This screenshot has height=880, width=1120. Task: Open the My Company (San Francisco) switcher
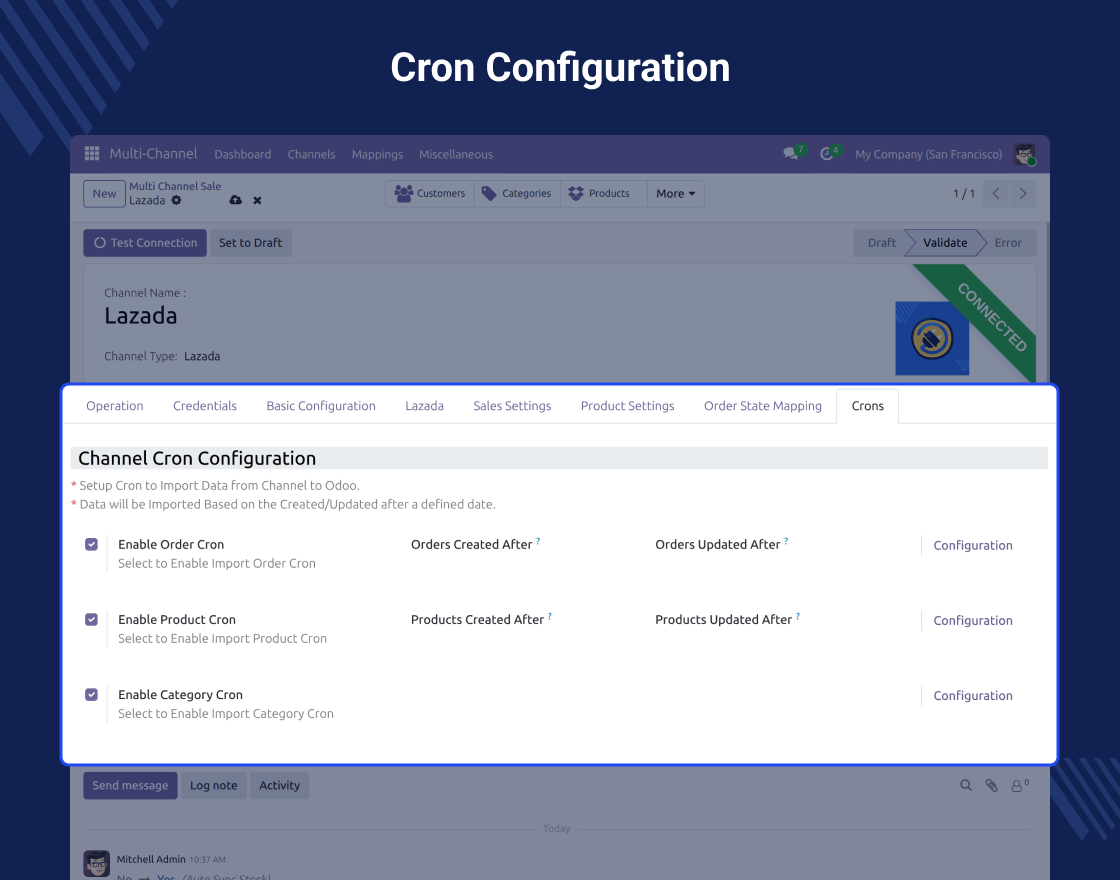[x=929, y=154]
